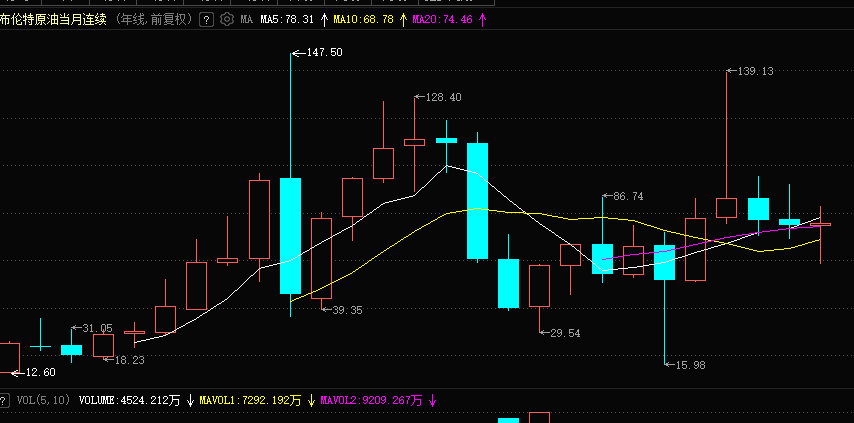This screenshot has height=423, width=854.
Task: Select the MA indicator label
Action: click(x=246, y=19)
